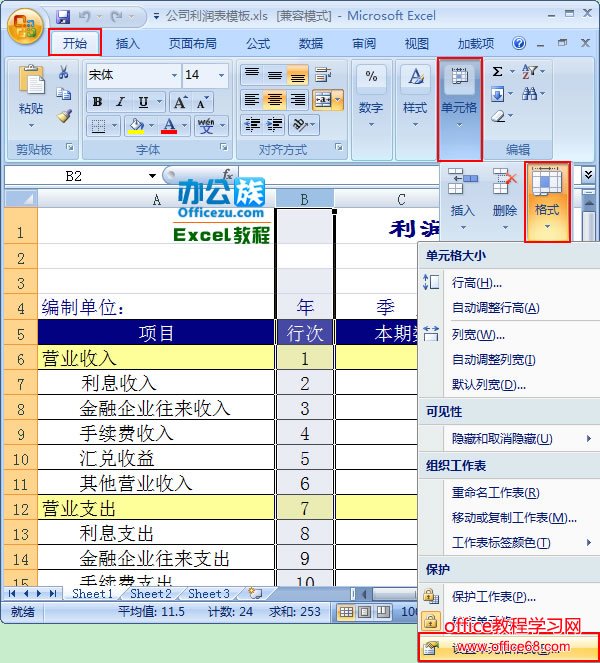Click the Undo arrow in quick access toolbar
This screenshot has width=600, height=663.
pyautogui.click(x=85, y=17)
